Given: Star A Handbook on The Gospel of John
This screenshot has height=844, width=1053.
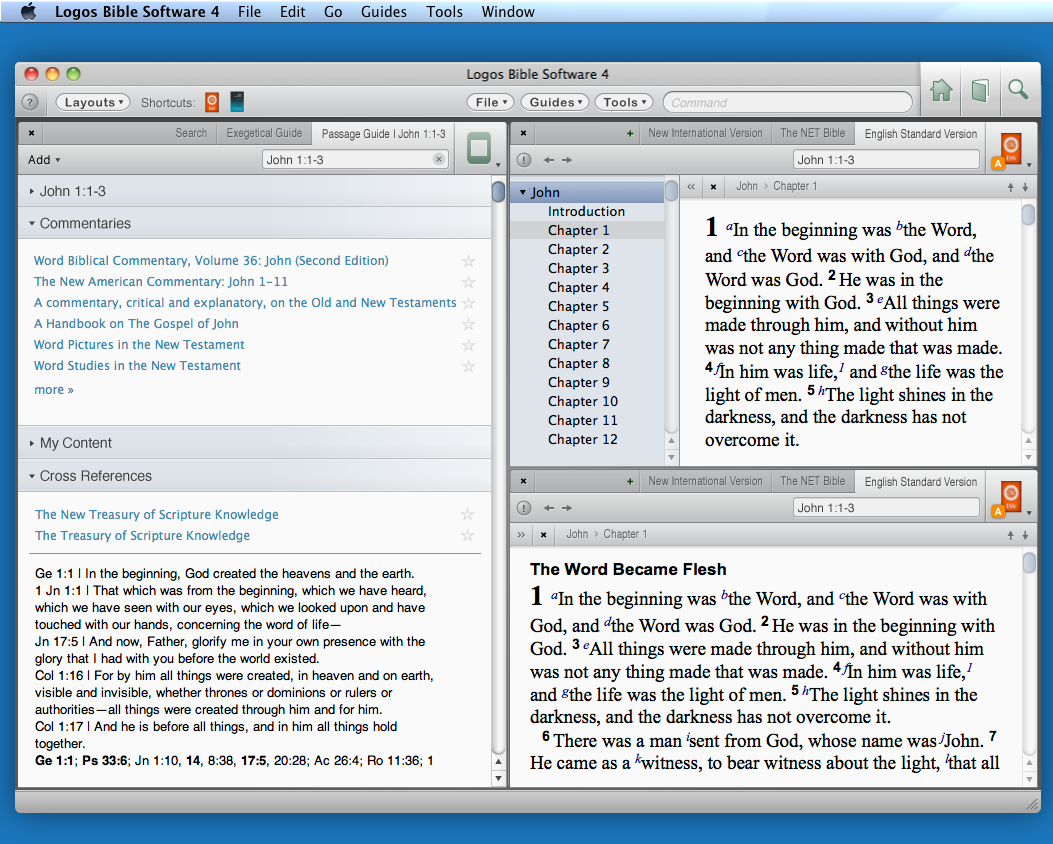Looking at the screenshot, I should tap(468, 324).
